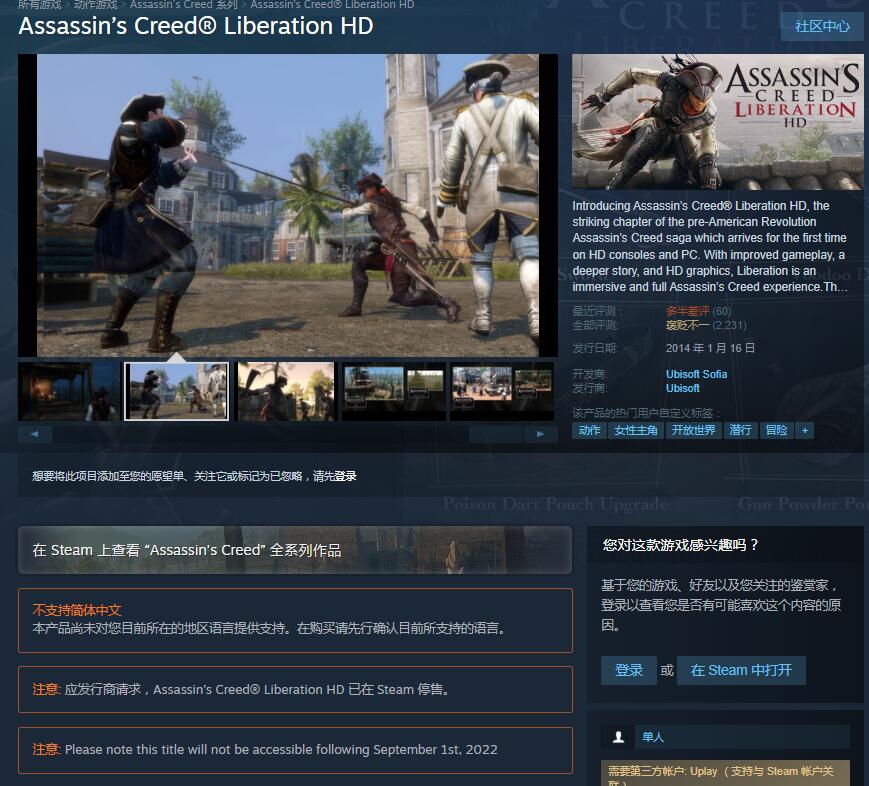This screenshot has width=869, height=786.
Task: Select the fourth screenshot thumbnail
Action: tap(394, 391)
